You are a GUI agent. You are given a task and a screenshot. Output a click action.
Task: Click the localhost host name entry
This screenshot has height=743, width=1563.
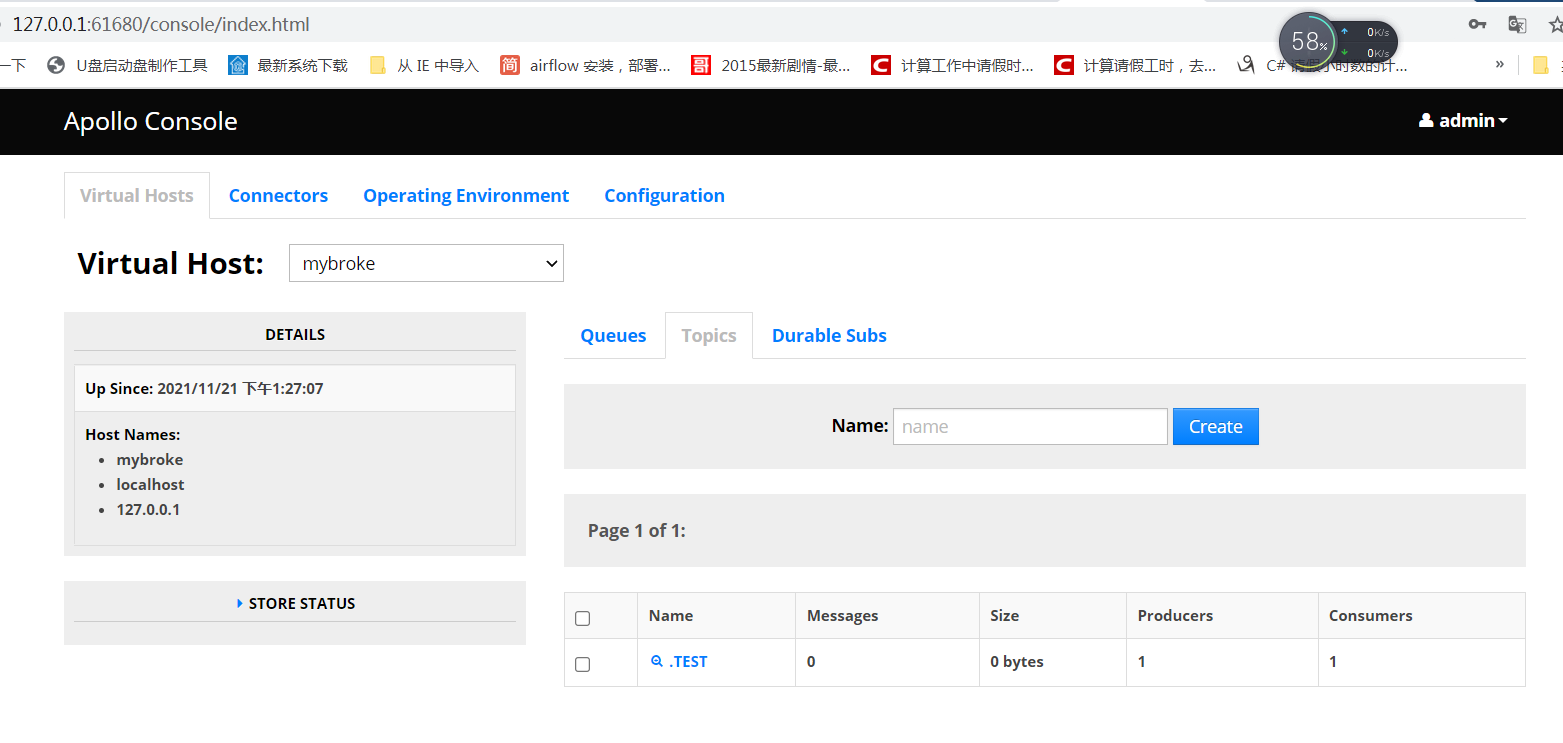(x=150, y=485)
